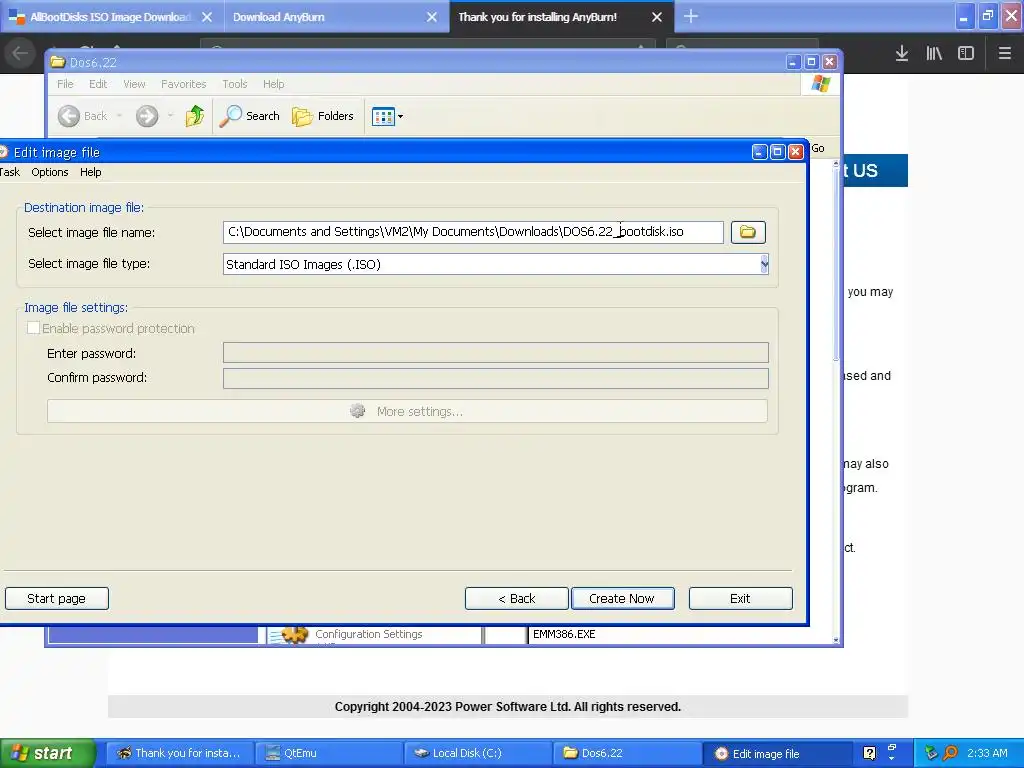Select EMM386.EXE in the Dos6.22 file list
The height and width of the screenshot is (768, 1024).
pyautogui.click(x=564, y=634)
